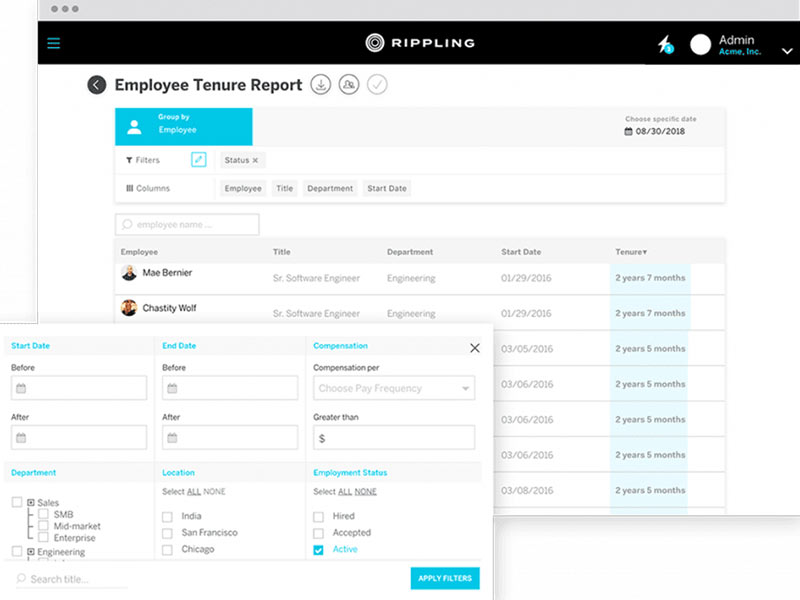The image size is (800, 600).
Task: Check the Mid-market checkbox
Action: [x=43, y=526]
